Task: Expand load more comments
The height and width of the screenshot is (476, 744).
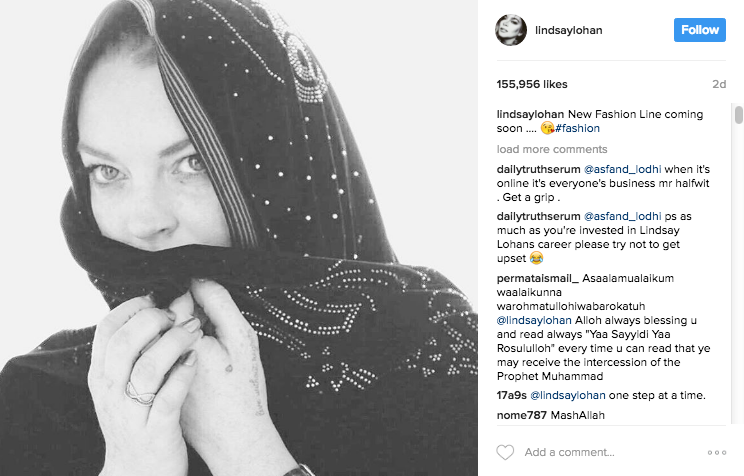Action: 552,149
